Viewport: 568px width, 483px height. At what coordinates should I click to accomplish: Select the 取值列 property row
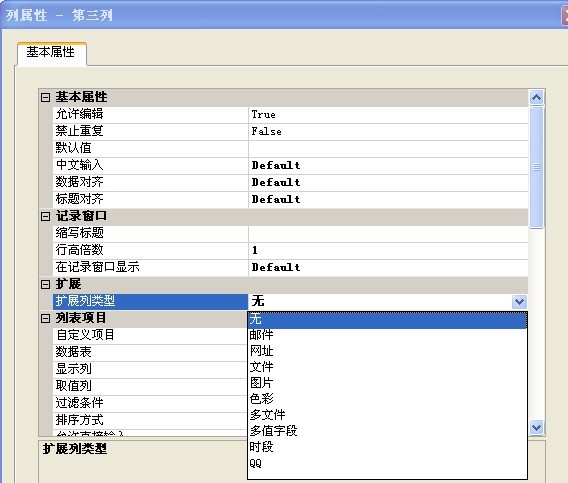pos(150,386)
